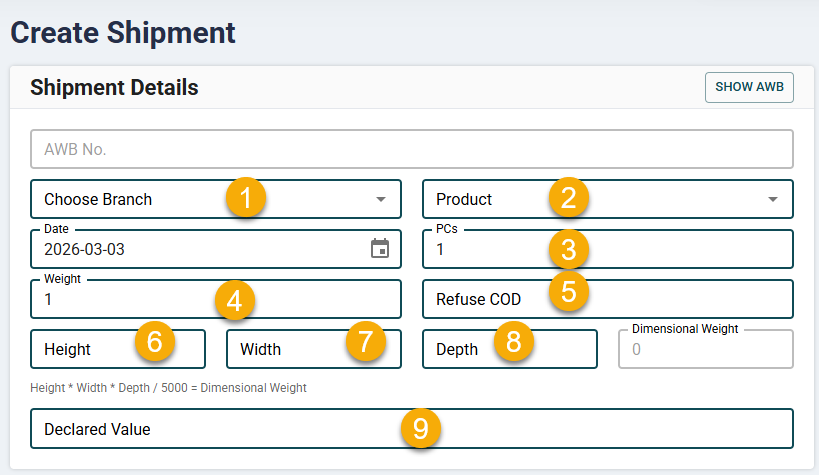
Task: Expand the Choose Branch dropdown arrow
Action: tap(380, 199)
